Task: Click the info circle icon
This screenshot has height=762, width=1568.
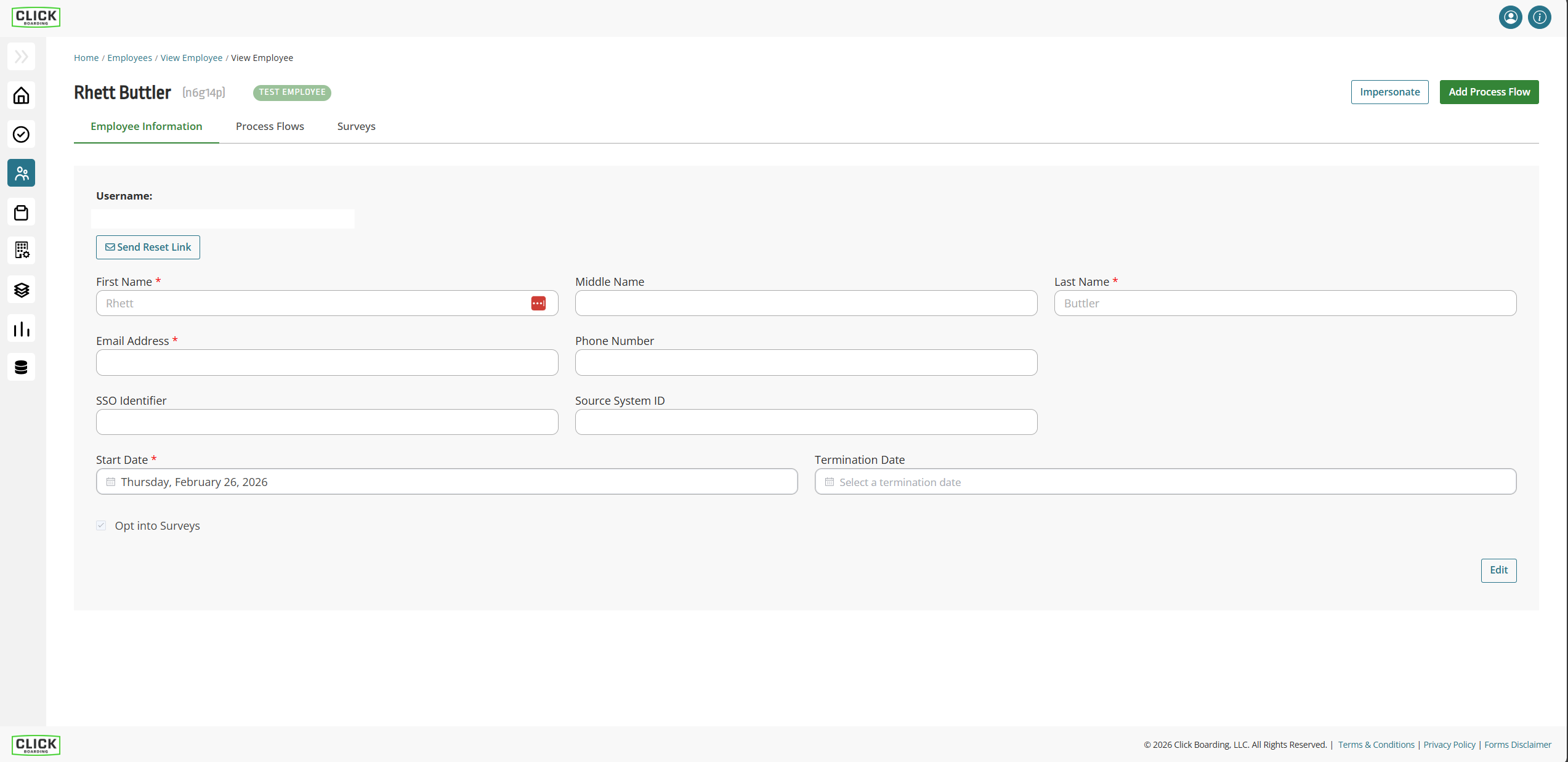Action: (1539, 17)
